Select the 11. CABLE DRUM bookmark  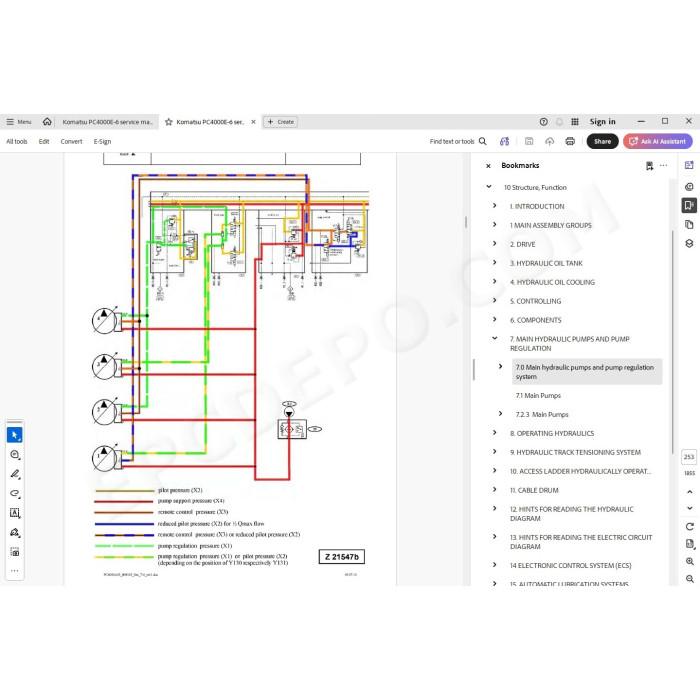[534, 491]
